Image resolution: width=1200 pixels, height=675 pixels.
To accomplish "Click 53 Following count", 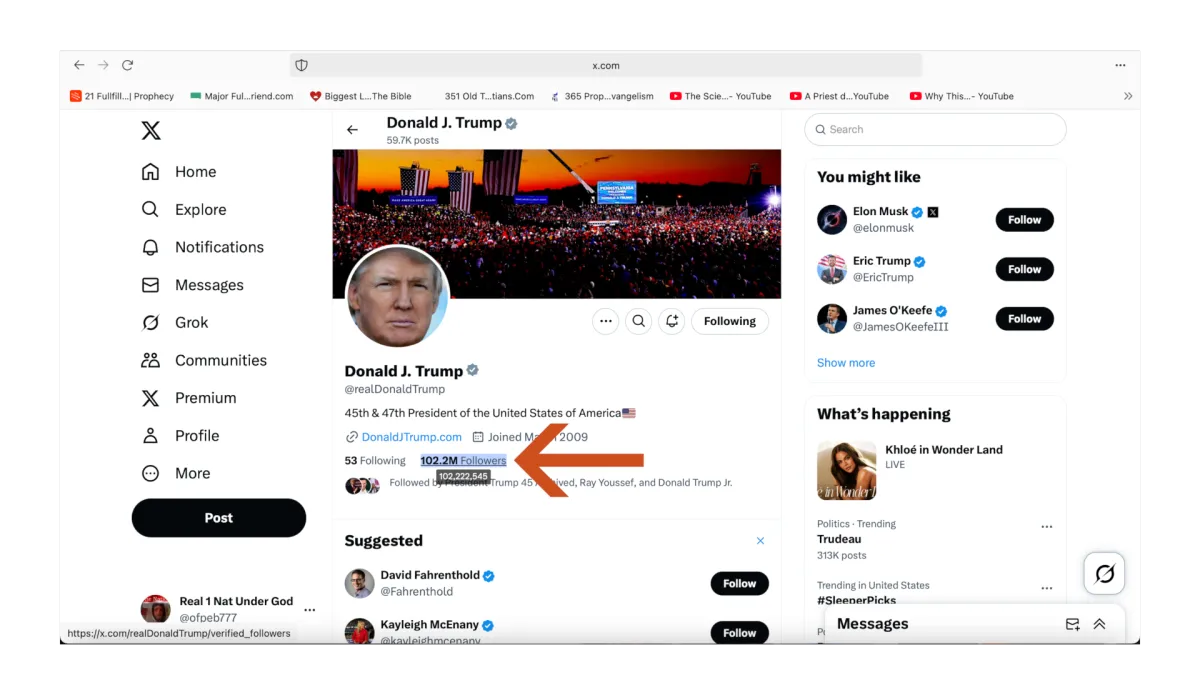I will coord(375,461).
